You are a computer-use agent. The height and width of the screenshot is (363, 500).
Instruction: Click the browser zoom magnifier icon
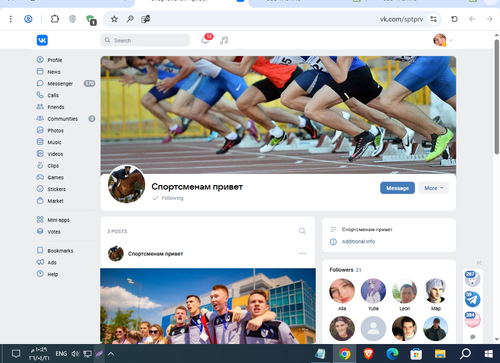[130, 19]
